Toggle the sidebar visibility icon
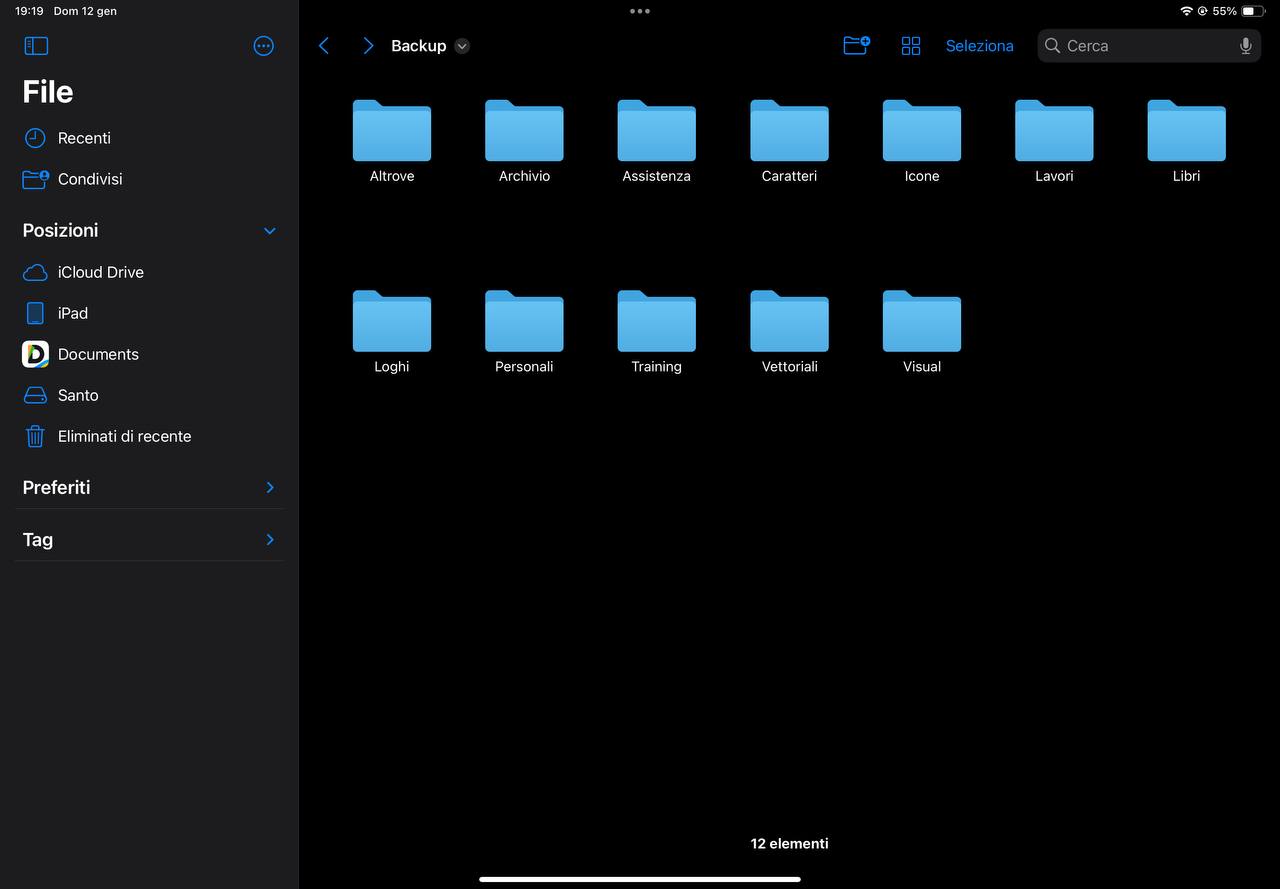The height and width of the screenshot is (889, 1280). pyautogui.click(x=36, y=46)
